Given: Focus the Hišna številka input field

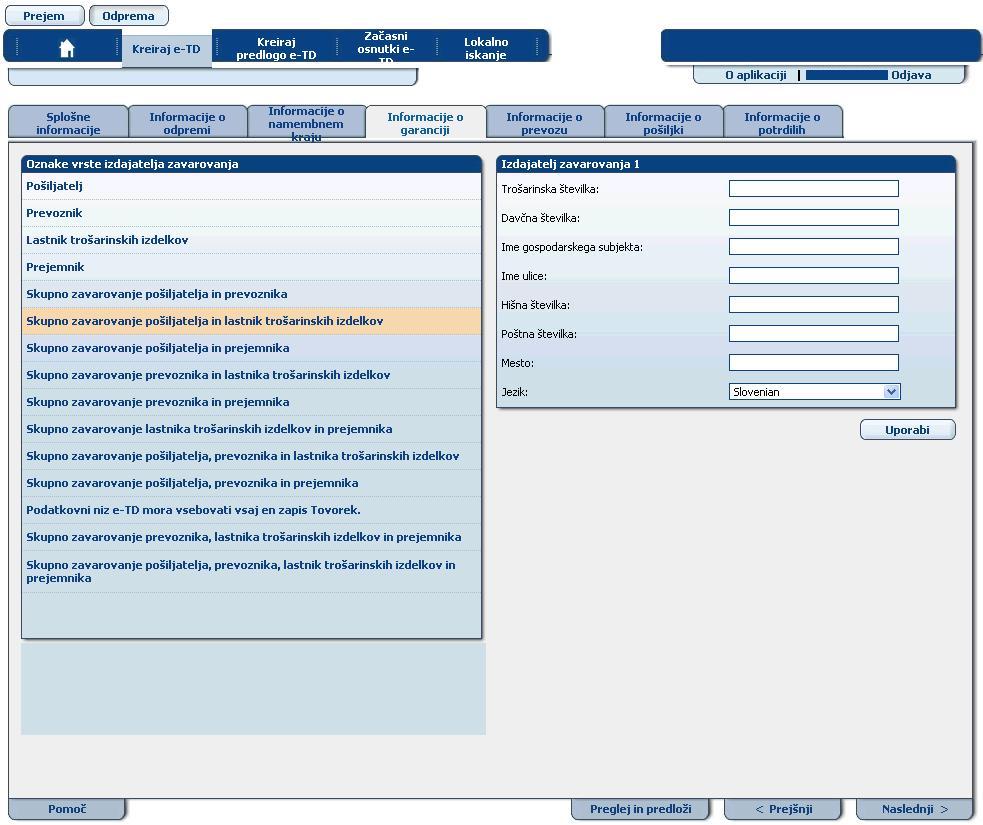Looking at the screenshot, I should tap(813, 305).
